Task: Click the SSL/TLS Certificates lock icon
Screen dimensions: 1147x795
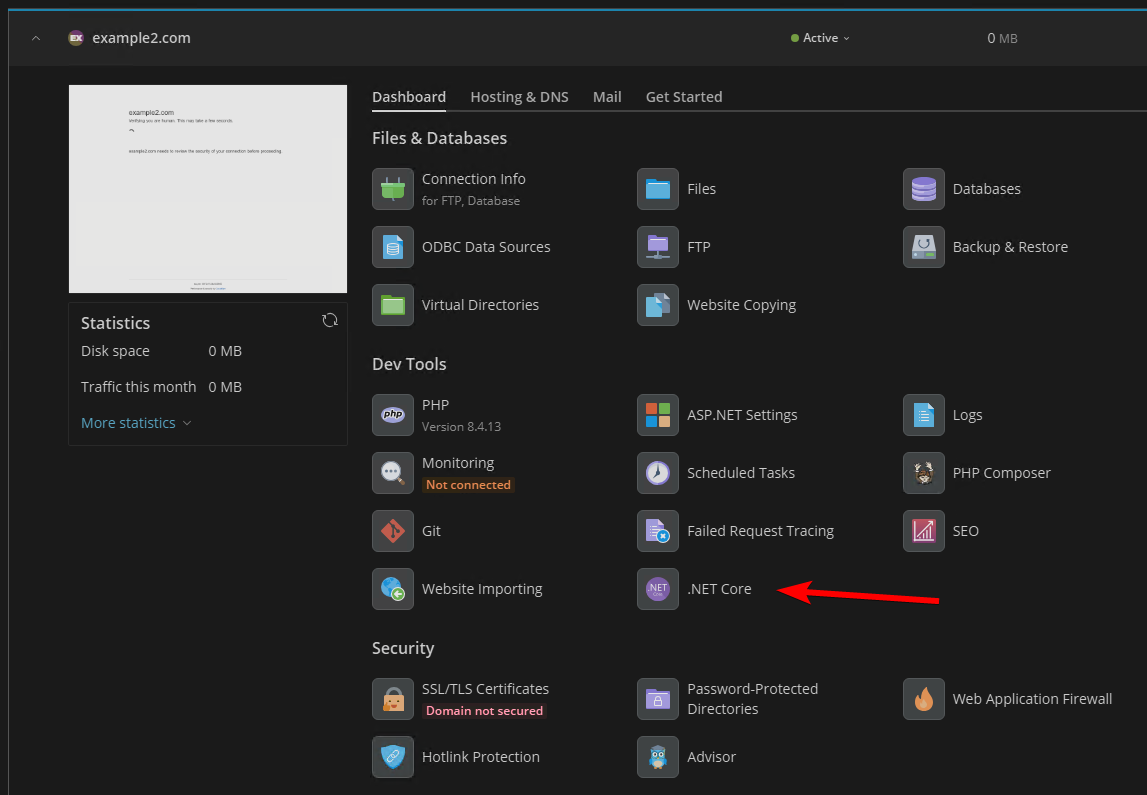Action: pos(392,699)
